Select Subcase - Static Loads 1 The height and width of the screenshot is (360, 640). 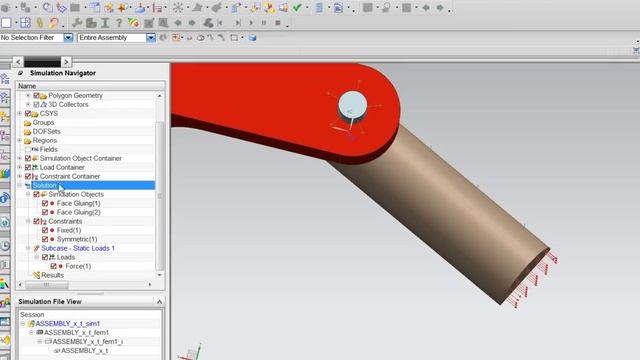[x=78, y=248]
